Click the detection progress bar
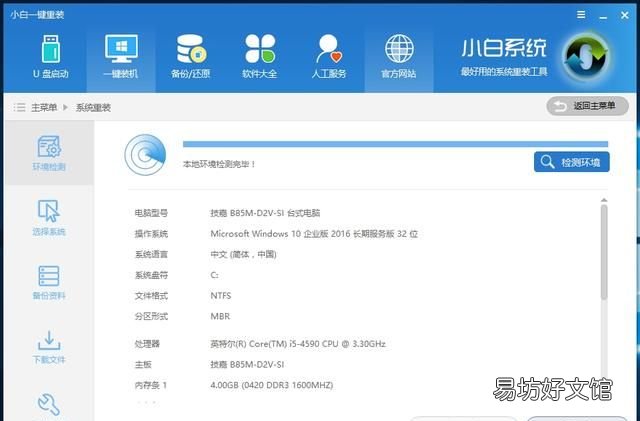The height and width of the screenshot is (421, 640). point(395,144)
